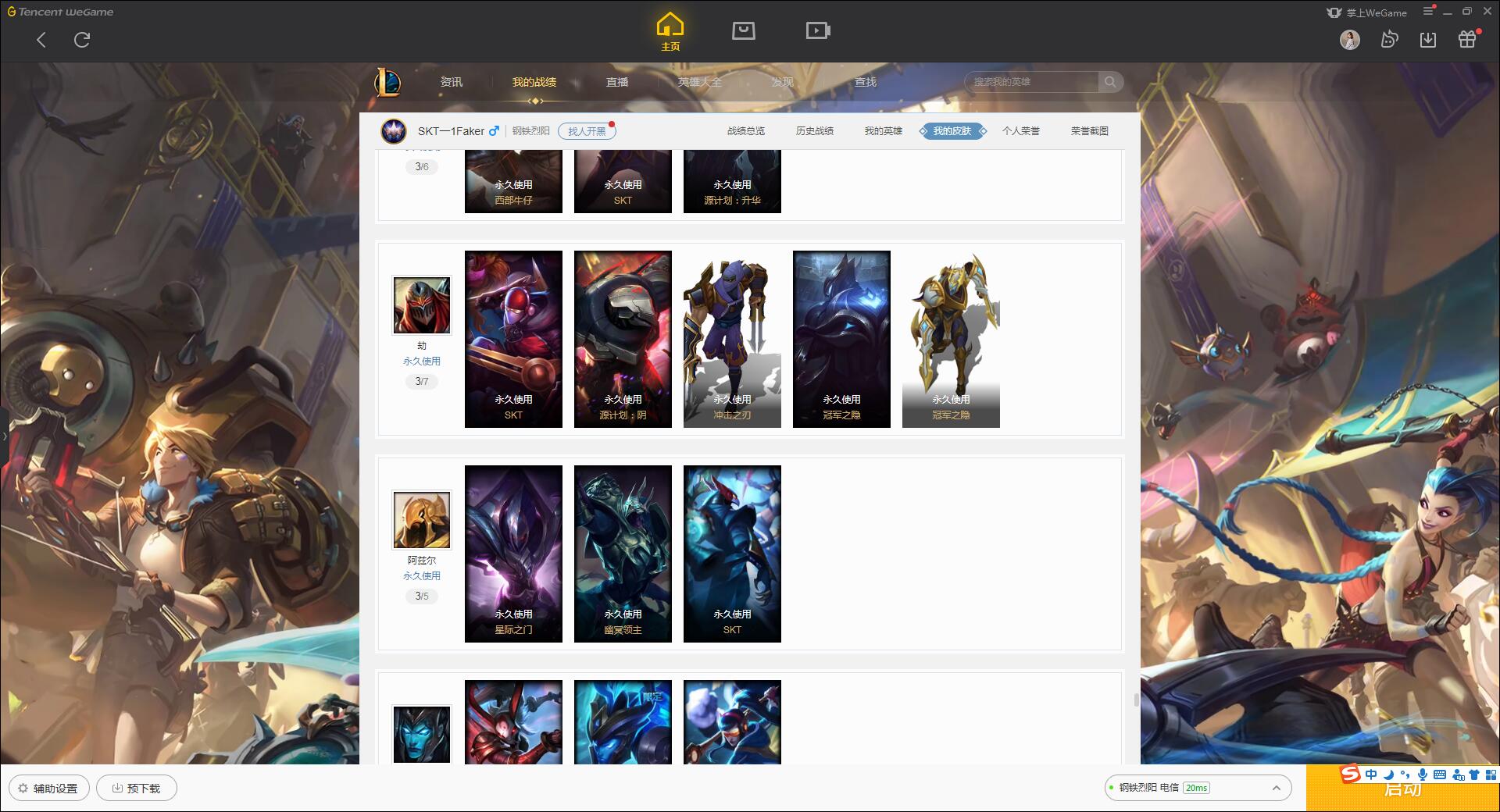The width and height of the screenshot is (1500, 812).
Task: Open the 冲击之刃 skin card
Action: 732,339
